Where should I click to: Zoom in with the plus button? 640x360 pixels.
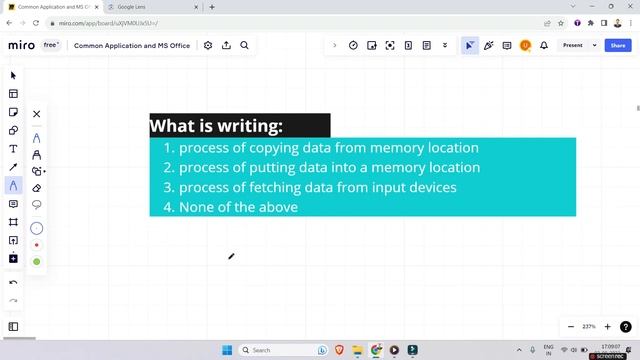tap(607, 327)
